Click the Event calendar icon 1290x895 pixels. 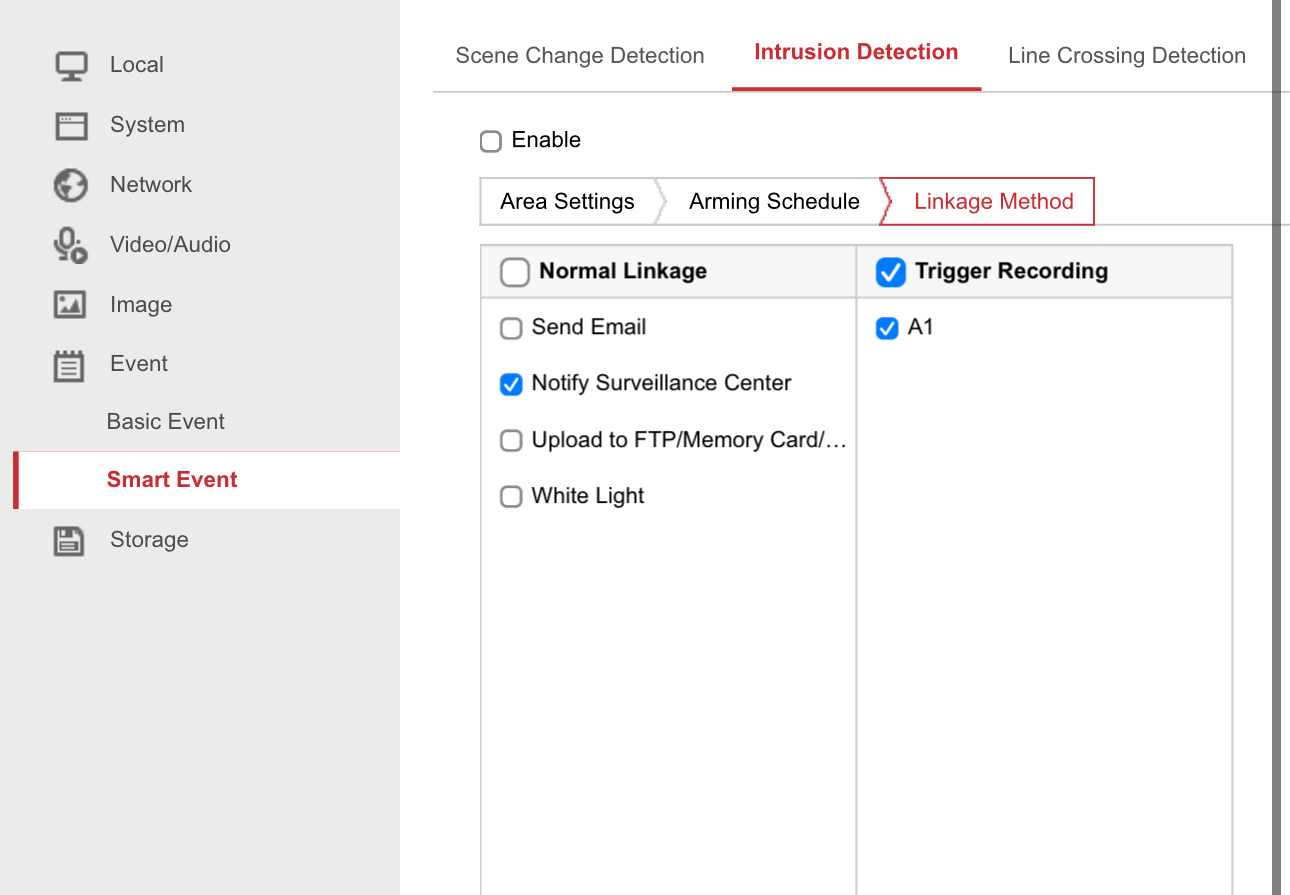click(x=70, y=365)
